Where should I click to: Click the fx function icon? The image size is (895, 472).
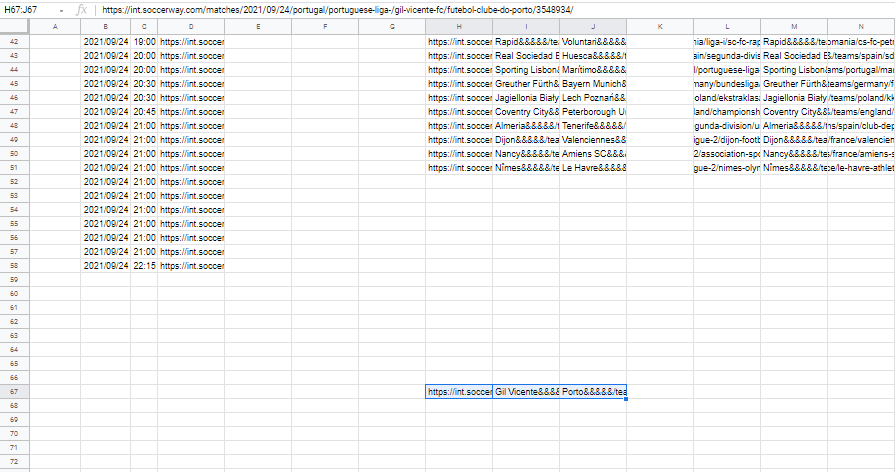(82, 10)
